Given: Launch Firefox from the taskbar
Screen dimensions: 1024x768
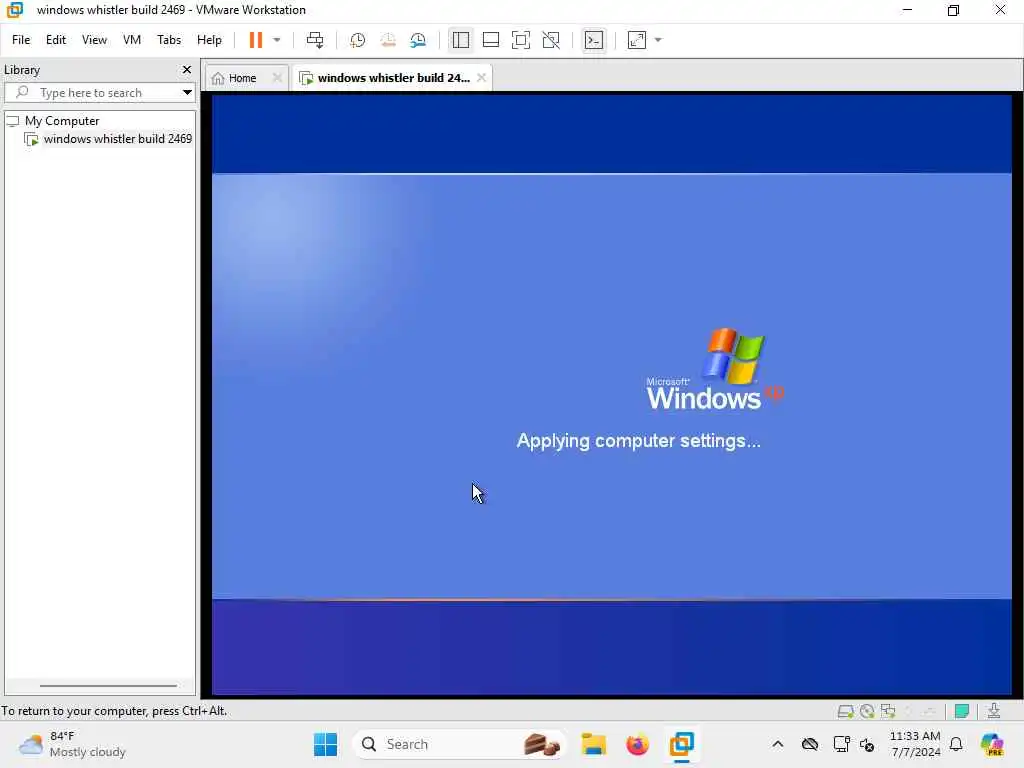Looking at the screenshot, I should 637,744.
